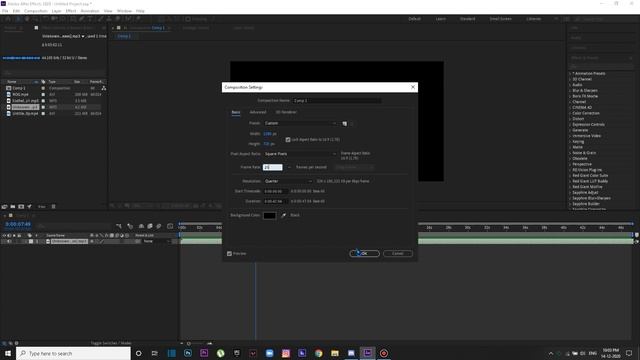
Task: Open the Composition menu
Action: 36,11
